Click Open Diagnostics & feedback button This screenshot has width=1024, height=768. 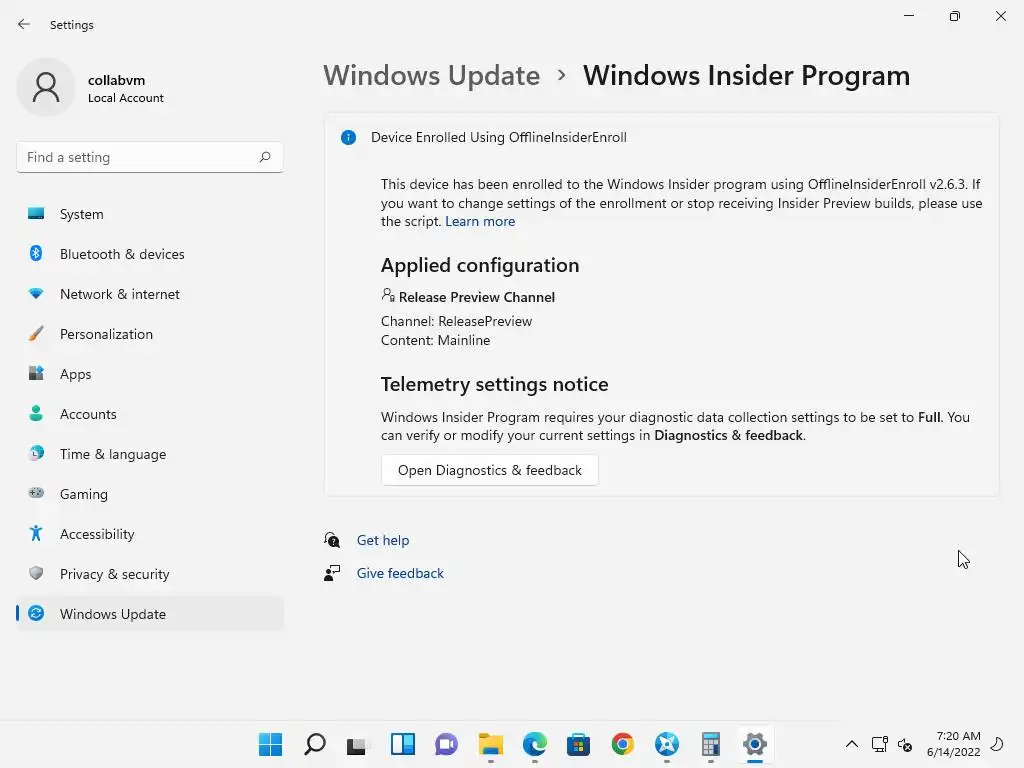489,470
